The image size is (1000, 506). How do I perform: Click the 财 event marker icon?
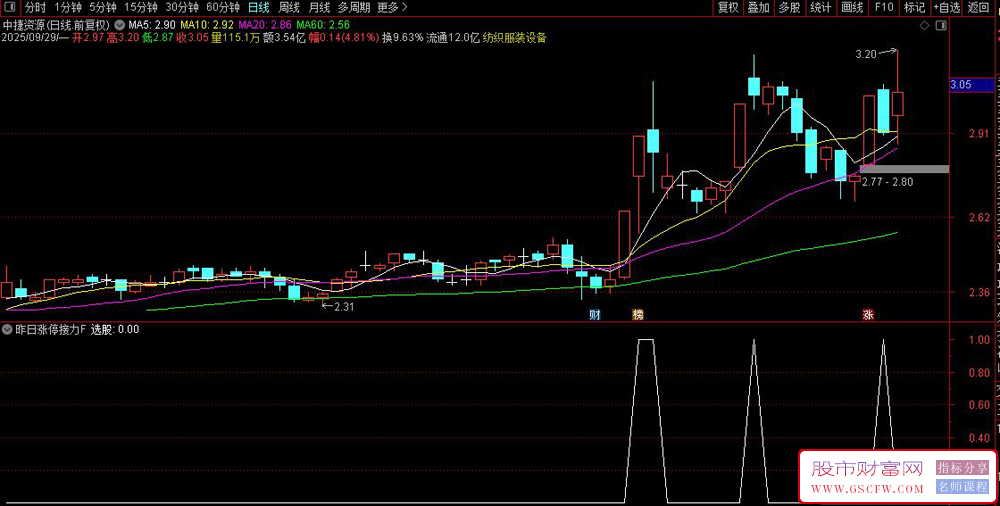[595, 315]
